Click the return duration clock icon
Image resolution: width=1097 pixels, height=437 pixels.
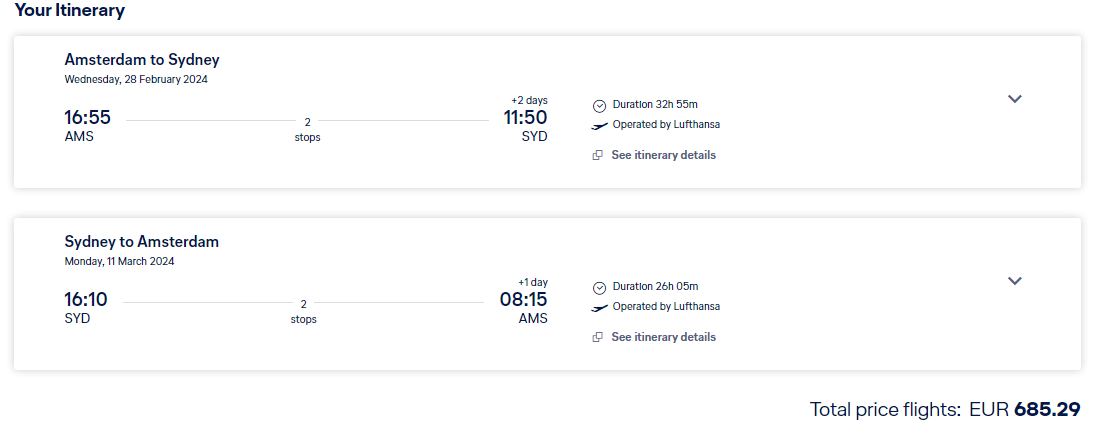pos(600,287)
